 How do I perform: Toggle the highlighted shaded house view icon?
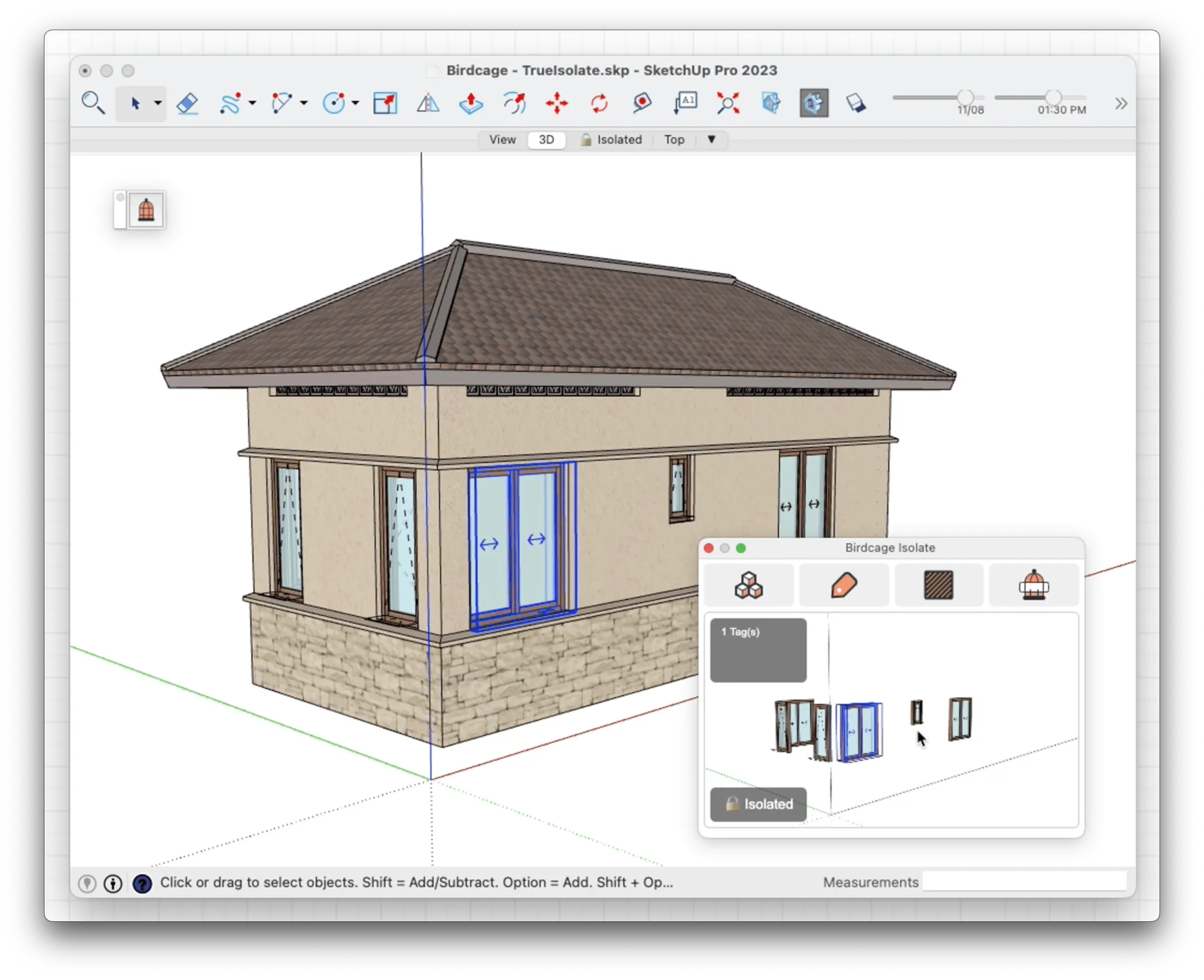[814, 103]
